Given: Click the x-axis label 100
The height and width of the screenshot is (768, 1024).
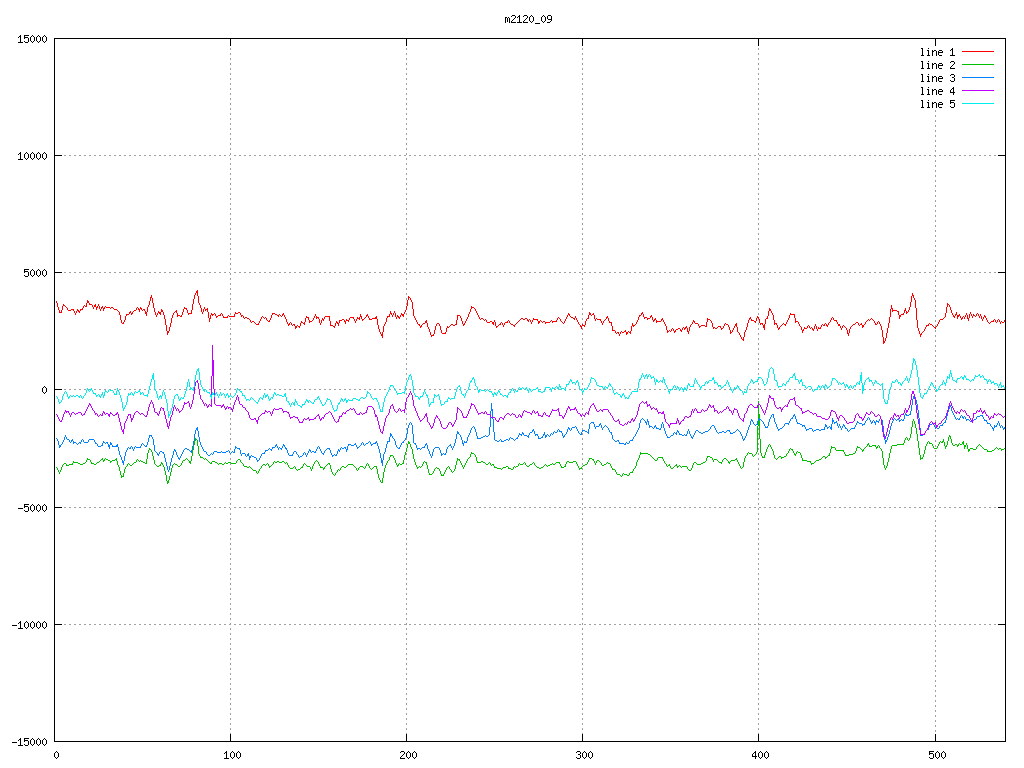Looking at the screenshot, I should [x=232, y=756].
